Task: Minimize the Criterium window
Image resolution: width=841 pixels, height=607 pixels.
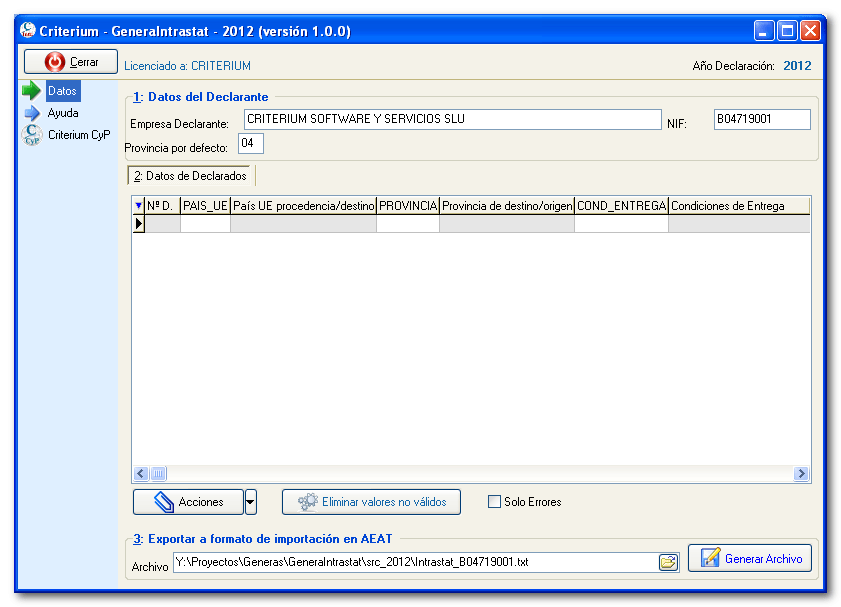Action: (764, 31)
